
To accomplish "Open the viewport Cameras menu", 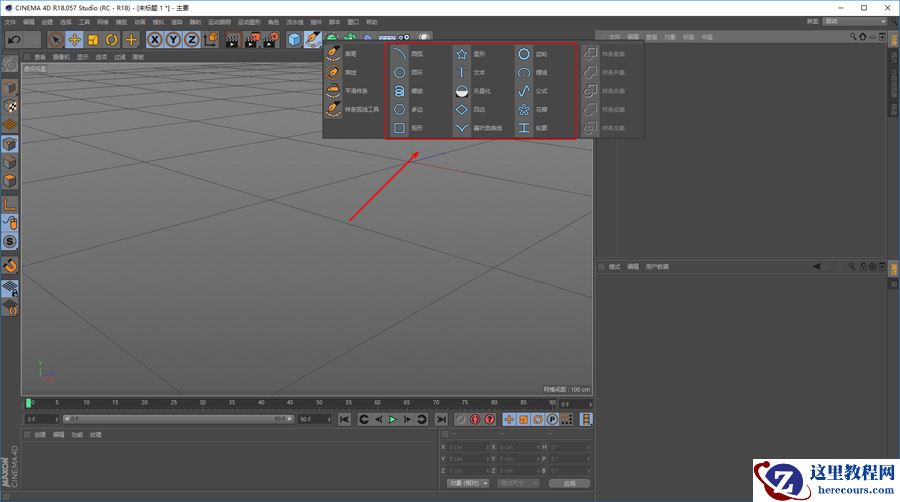I will click(x=61, y=57).
